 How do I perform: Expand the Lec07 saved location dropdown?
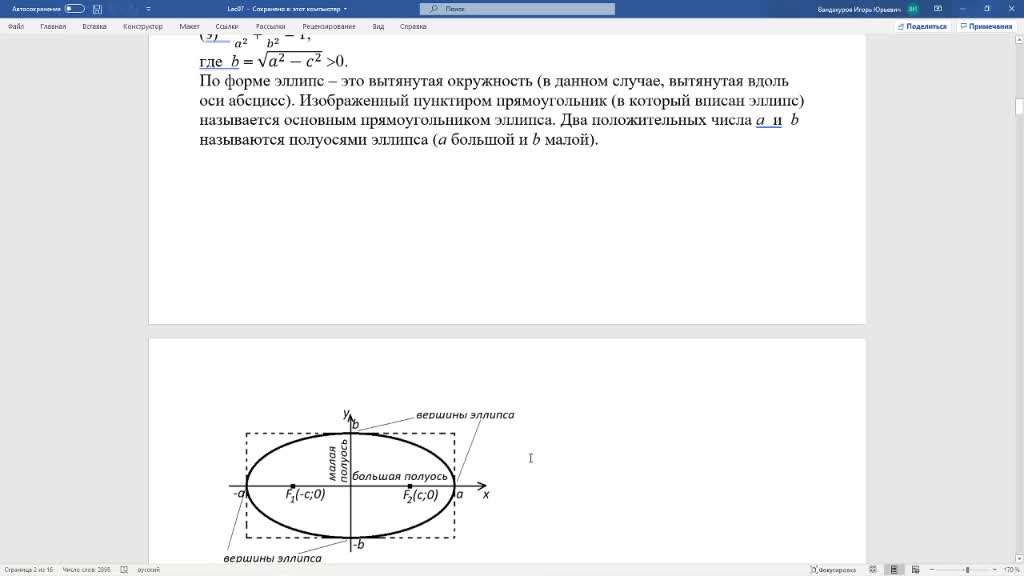345,9
